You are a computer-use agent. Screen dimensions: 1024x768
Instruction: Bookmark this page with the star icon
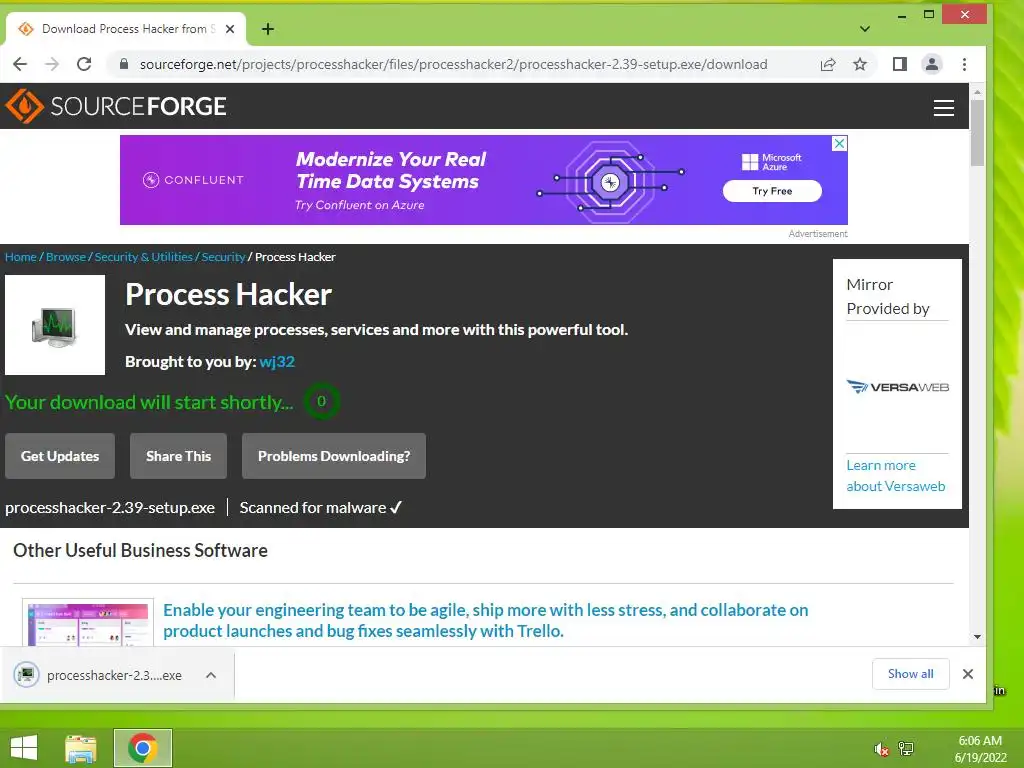860,64
